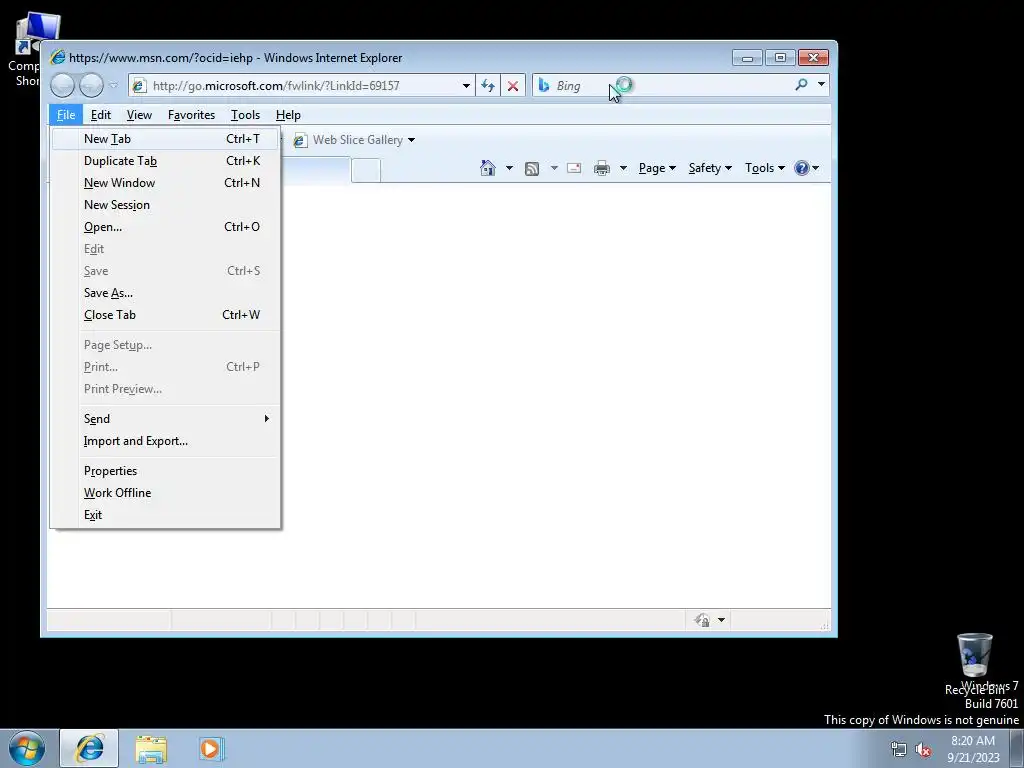Open the menu bar Tools menu

[246, 115]
